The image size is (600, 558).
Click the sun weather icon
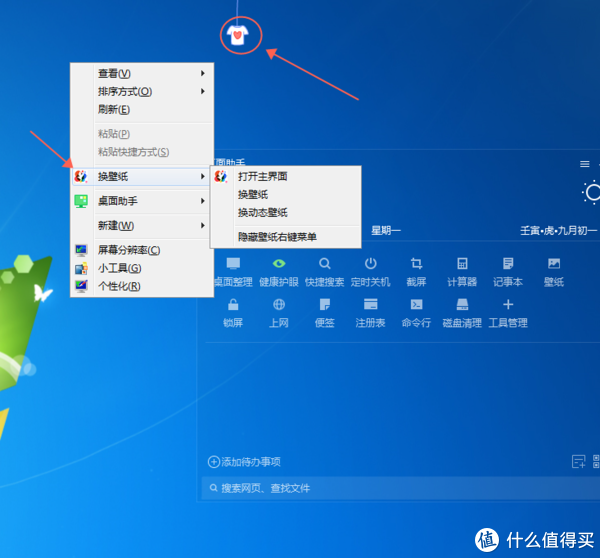coord(591,192)
